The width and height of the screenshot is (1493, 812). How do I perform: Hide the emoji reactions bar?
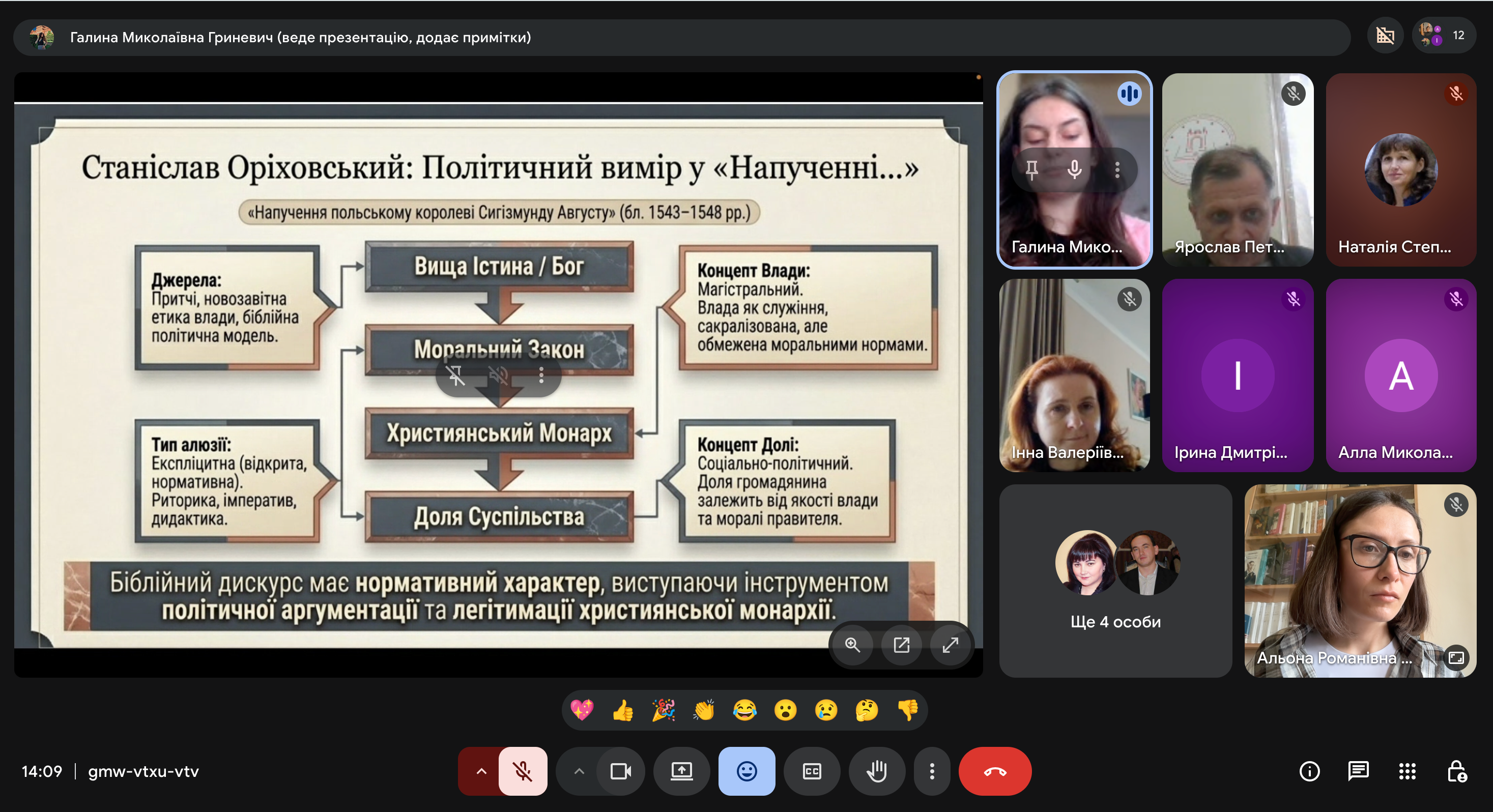click(747, 771)
